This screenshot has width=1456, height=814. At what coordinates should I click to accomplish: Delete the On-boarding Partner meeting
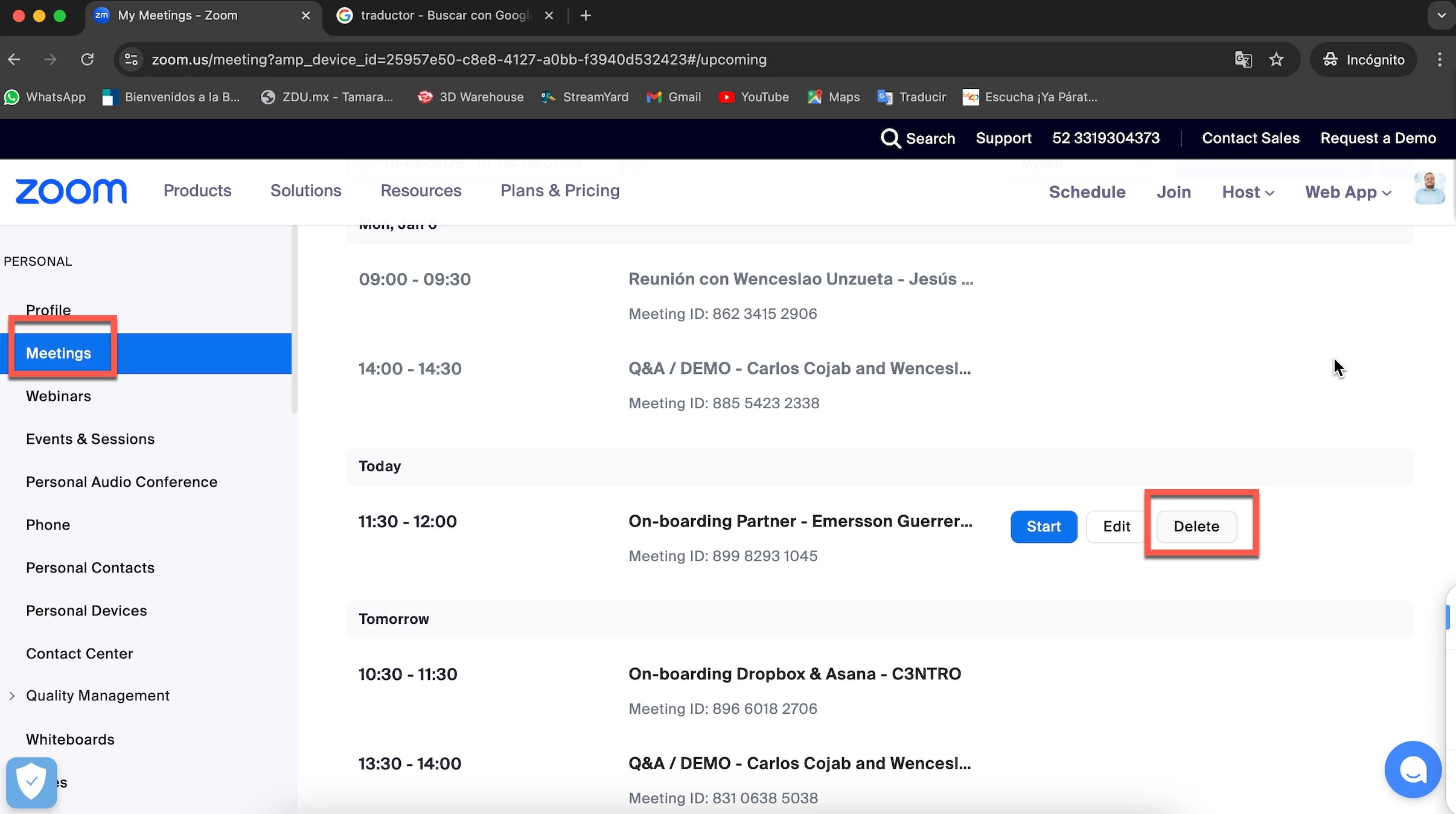(x=1196, y=527)
